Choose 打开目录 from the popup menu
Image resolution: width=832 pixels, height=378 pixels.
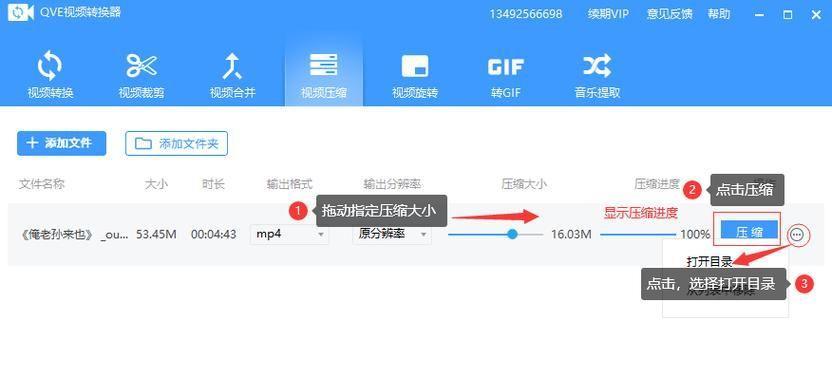(709, 261)
